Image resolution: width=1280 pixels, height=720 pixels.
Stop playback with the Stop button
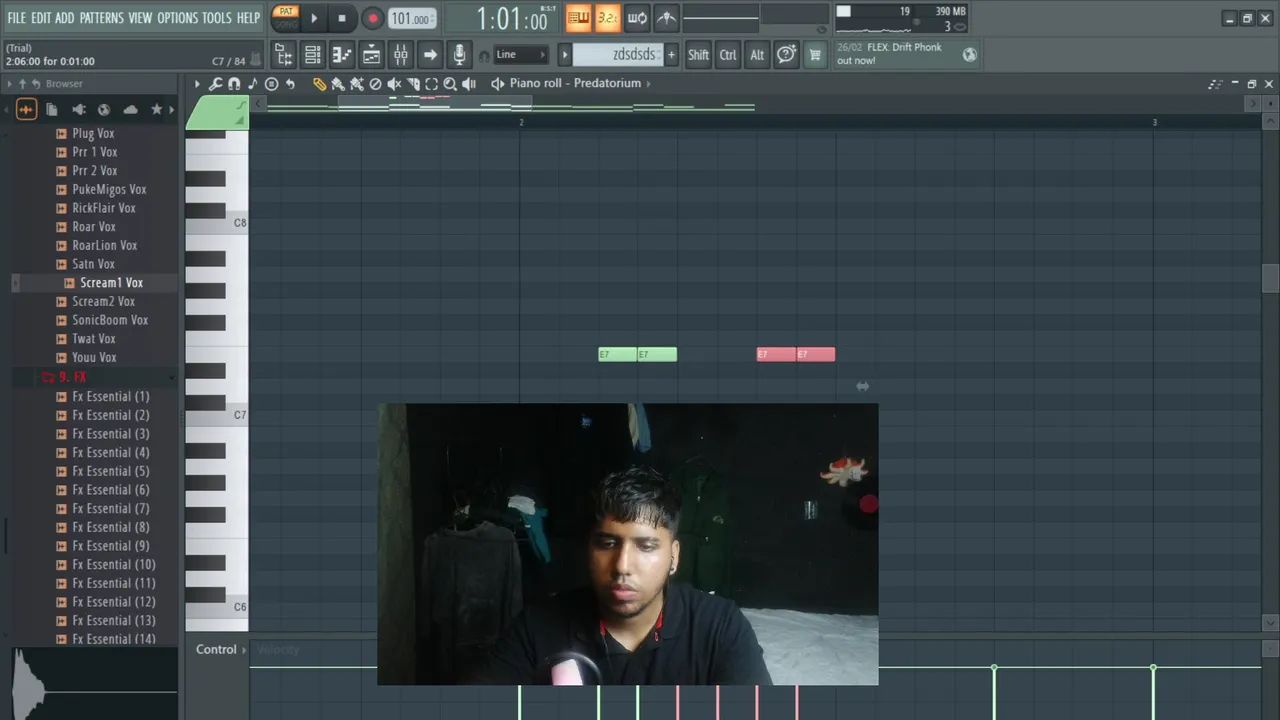[342, 18]
